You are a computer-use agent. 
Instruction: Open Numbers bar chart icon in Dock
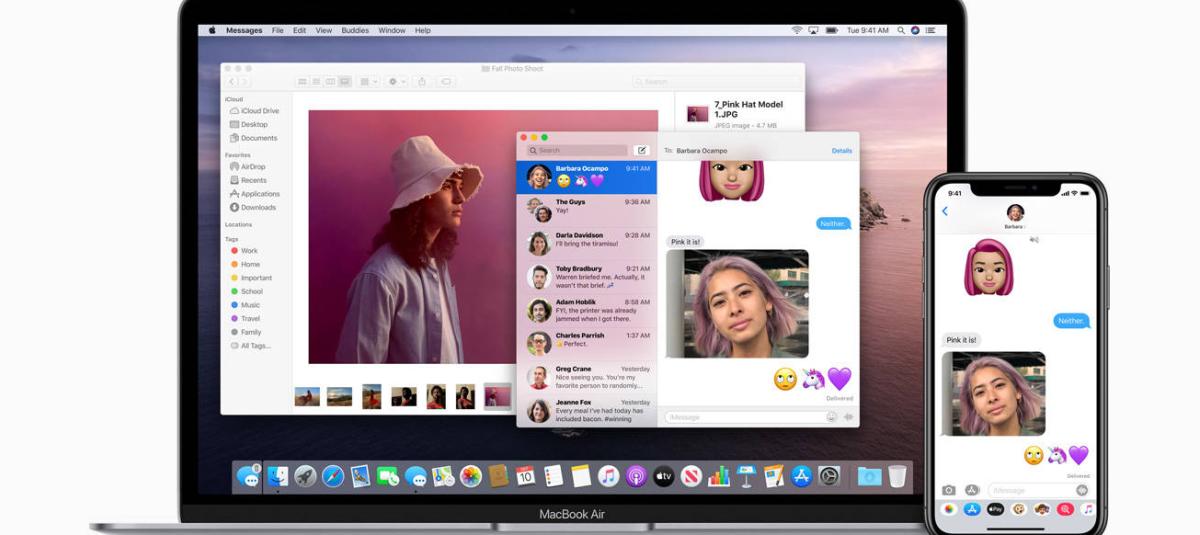pyautogui.click(x=719, y=476)
